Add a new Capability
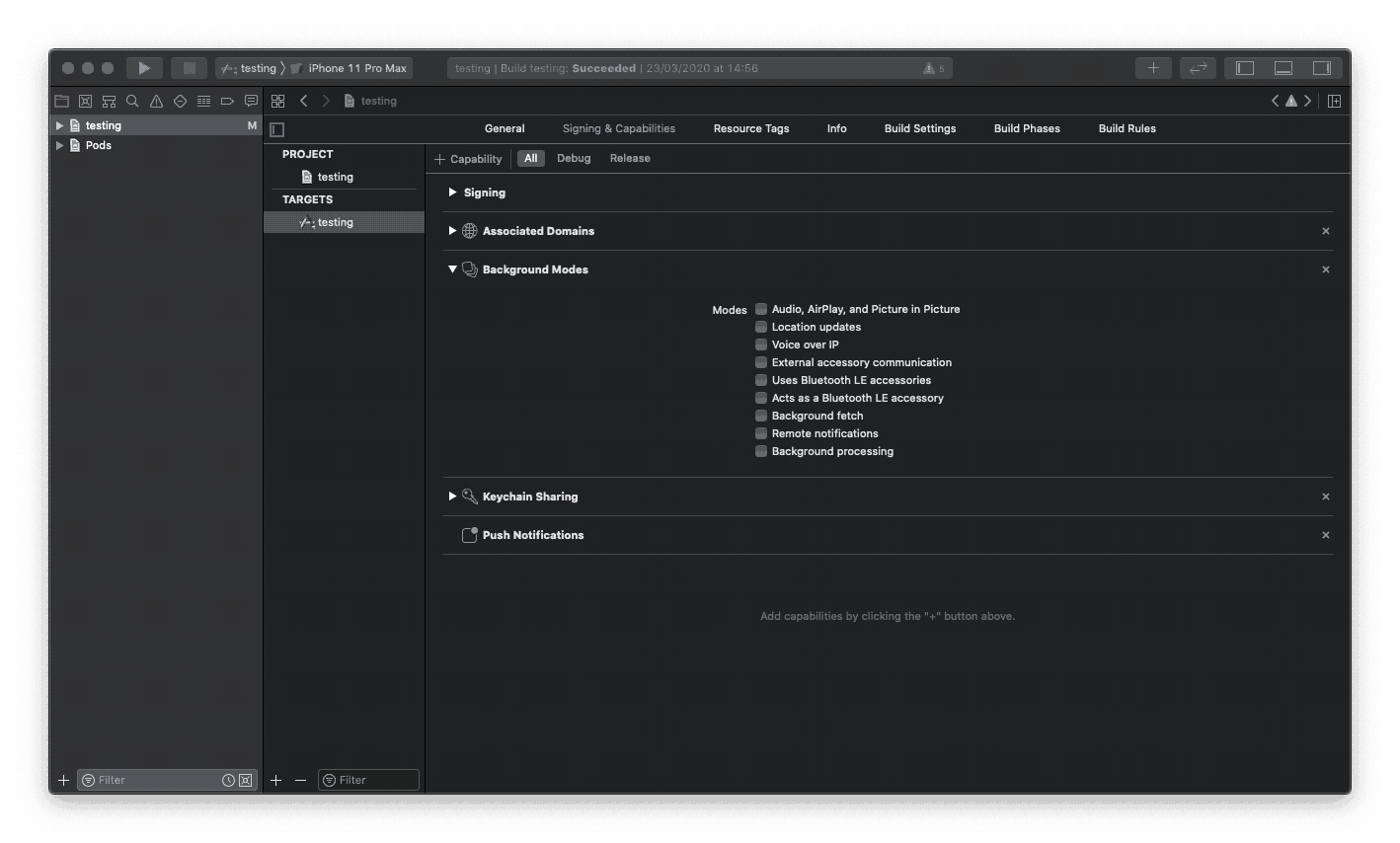This screenshot has width=1400, height=843. tap(468, 158)
